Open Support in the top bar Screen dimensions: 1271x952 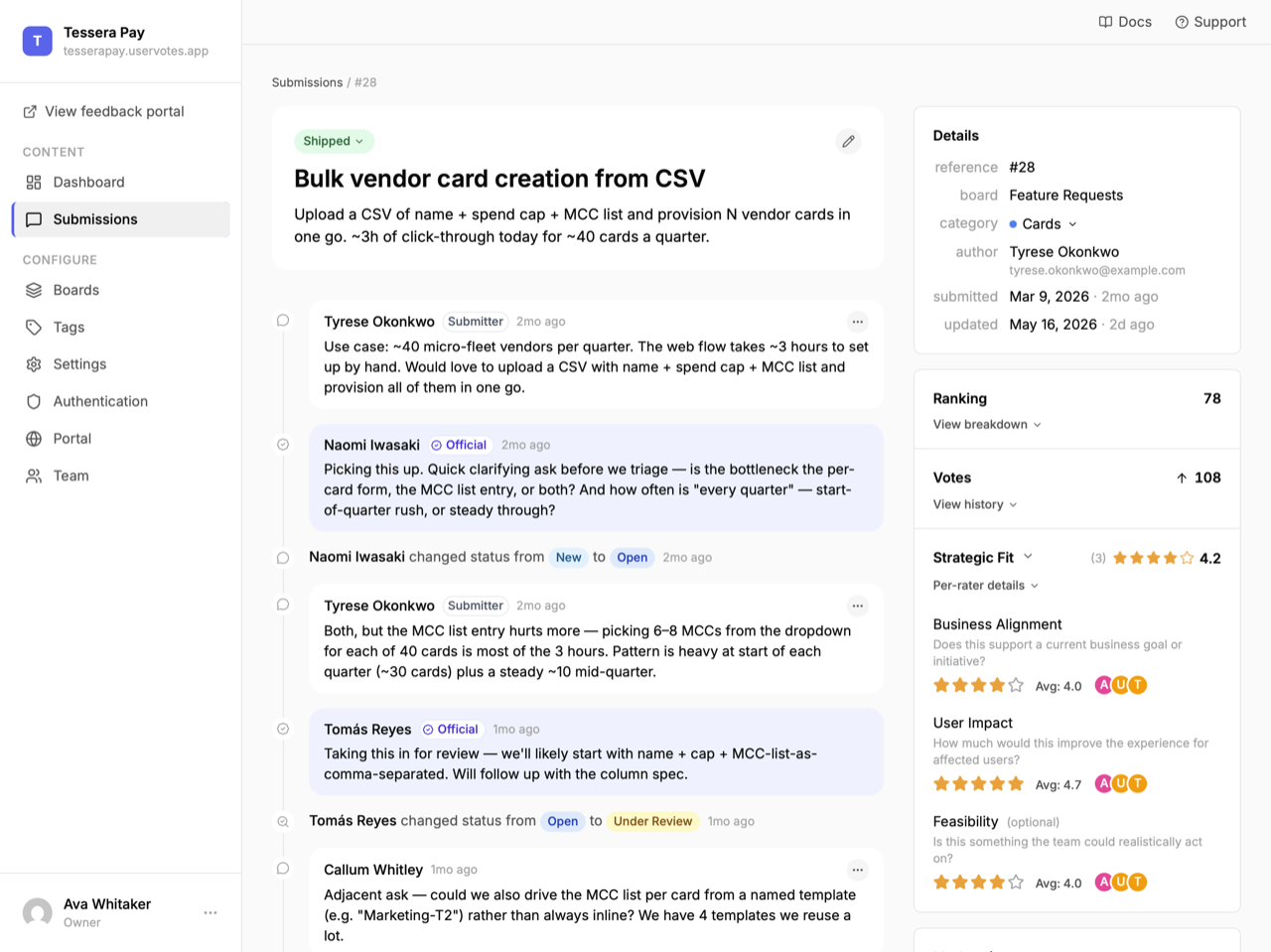[x=1210, y=22]
